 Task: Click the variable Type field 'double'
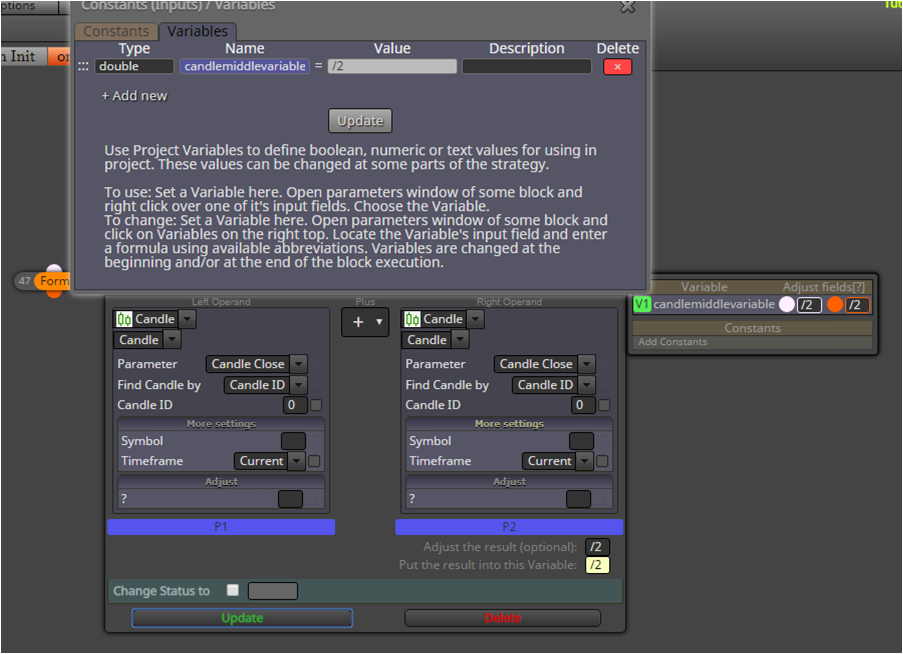tap(134, 66)
